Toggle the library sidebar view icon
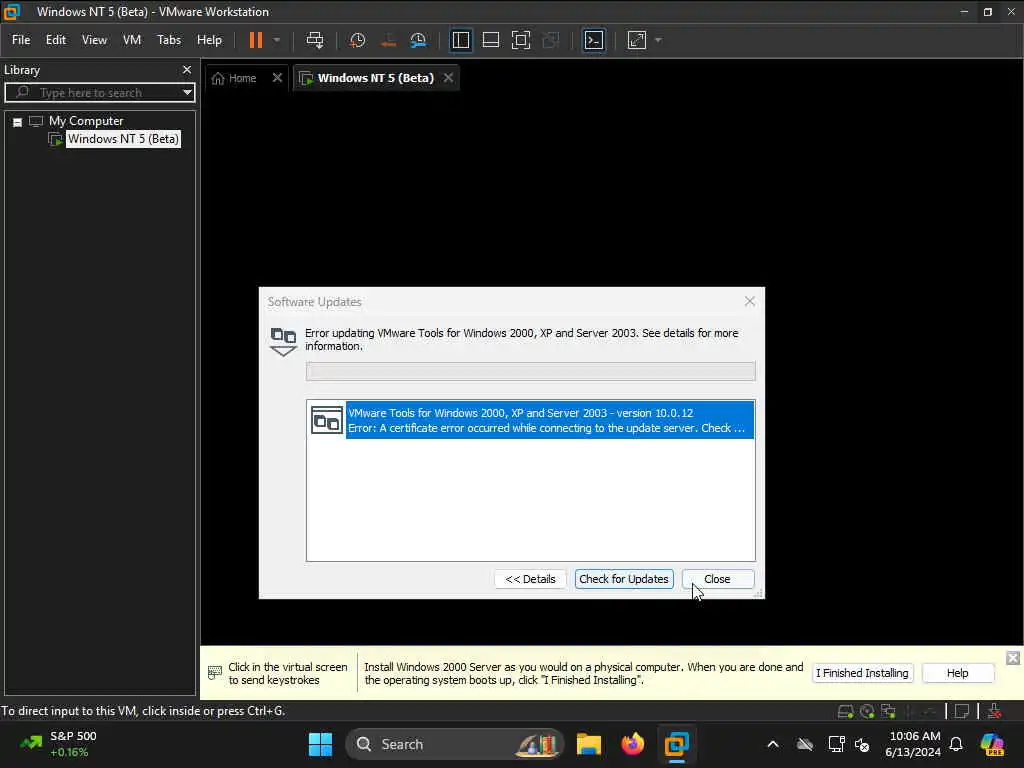Viewport: 1024px width, 768px height. click(460, 40)
